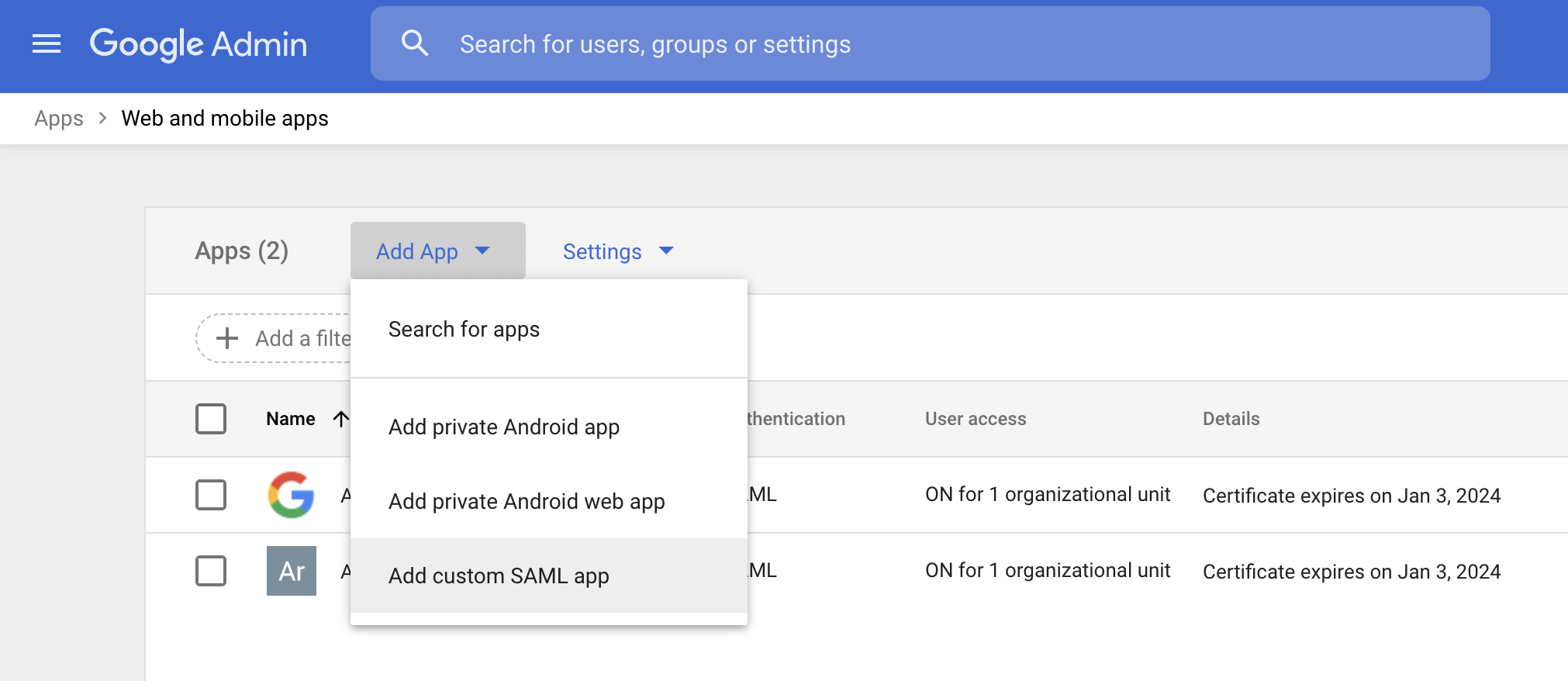Toggle the select-all checkbox in header
Image resolution: width=1568 pixels, height=681 pixels.
coord(211,419)
